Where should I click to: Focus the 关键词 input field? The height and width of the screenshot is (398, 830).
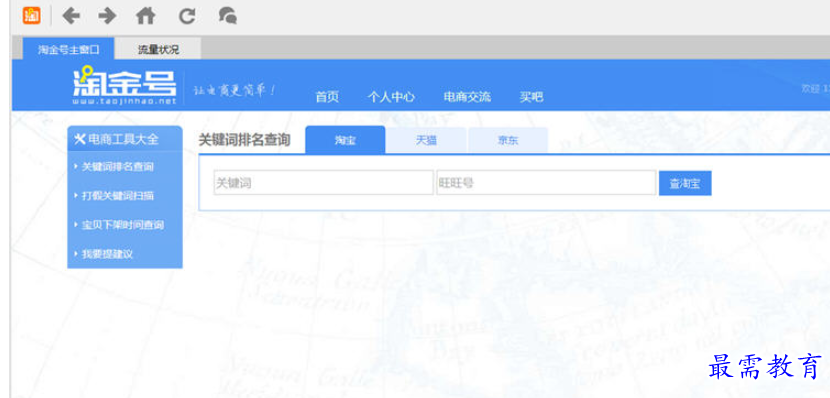click(323, 183)
